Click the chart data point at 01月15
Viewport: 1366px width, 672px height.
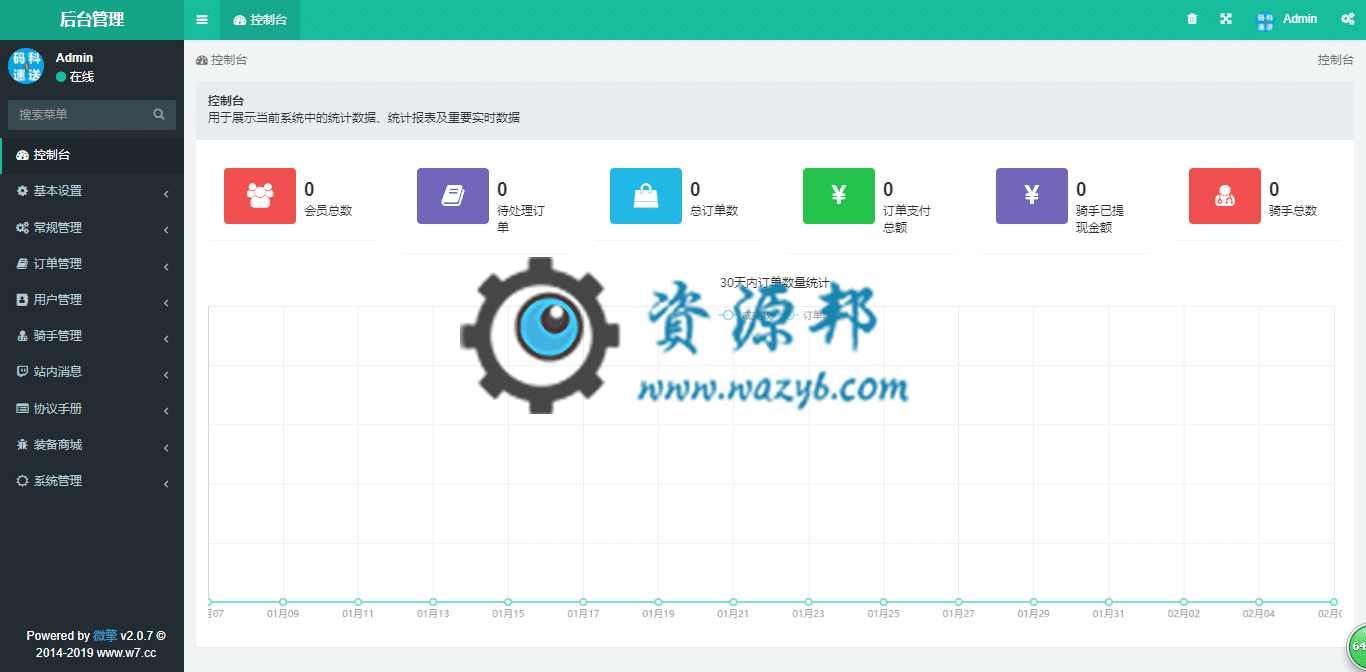508,602
